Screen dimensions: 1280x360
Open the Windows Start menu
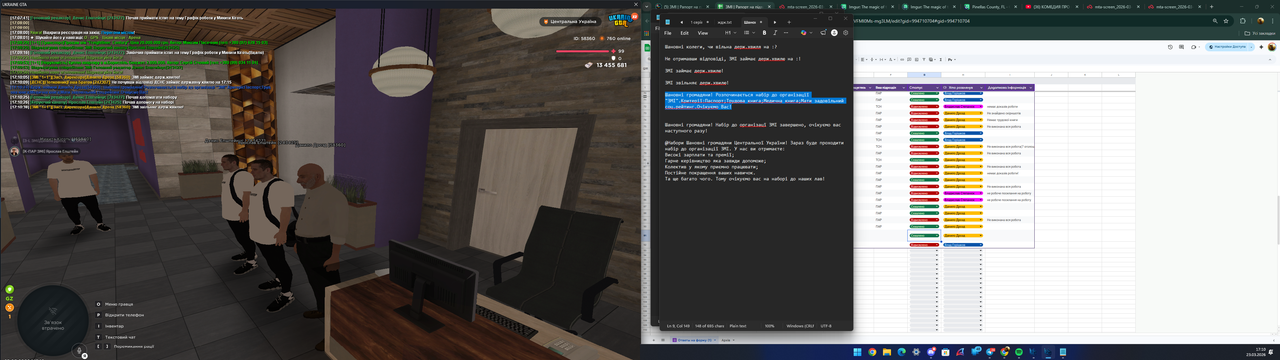pyautogui.click(x=857, y=352)
